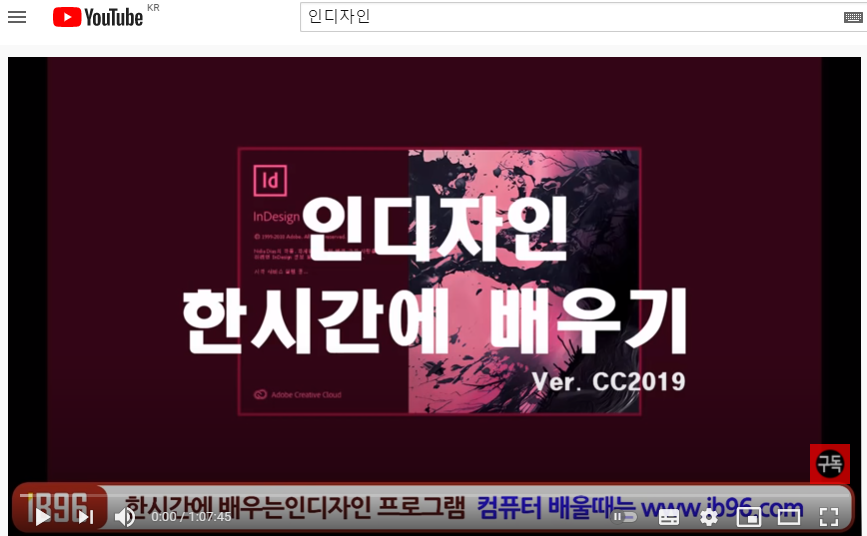The width and height of the screenshot is (867, 536).
Task: Mute the video volume
Action: click(125, 517)
